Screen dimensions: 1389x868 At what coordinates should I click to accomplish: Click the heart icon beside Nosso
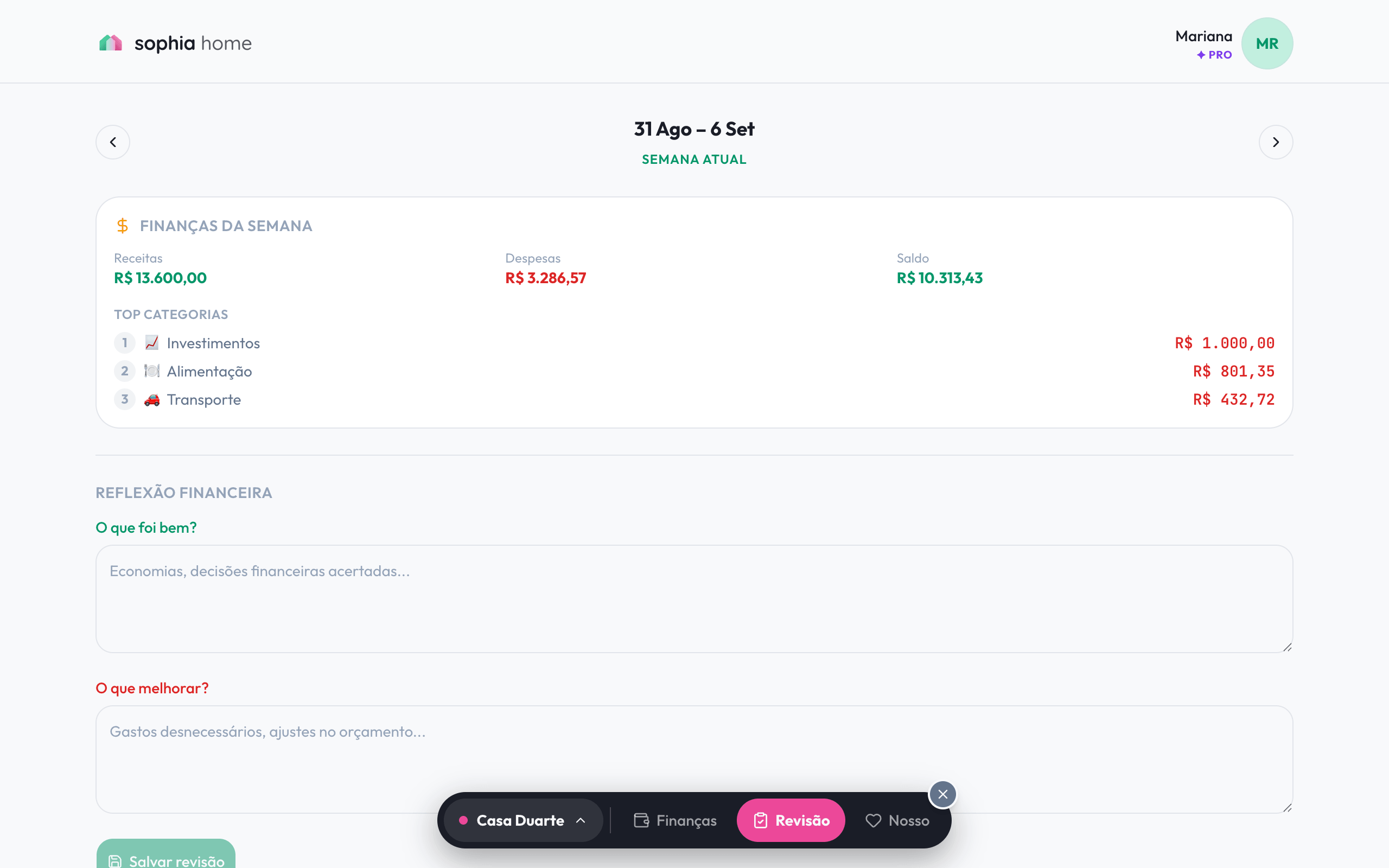[873, 820]
